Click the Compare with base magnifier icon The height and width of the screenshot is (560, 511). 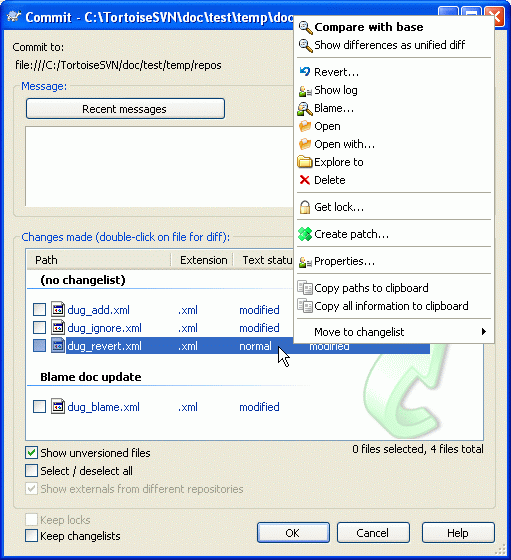point(305,28)
